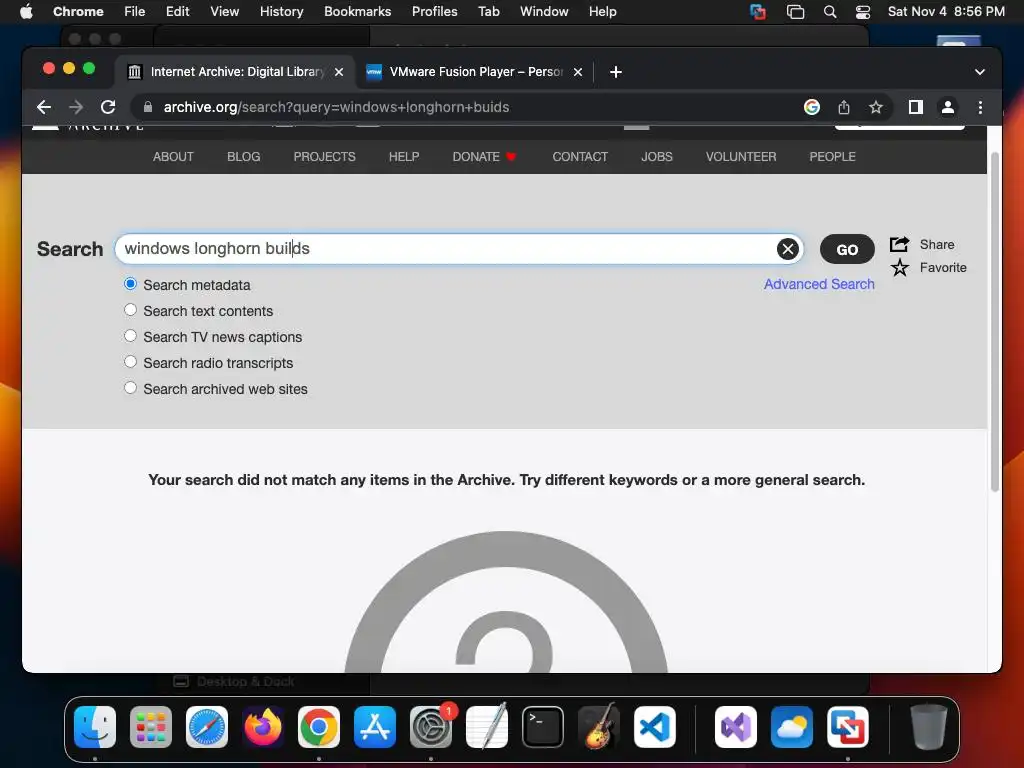Open the Chrome profile icon
Screen dimensions: 1024x768
[948, 107]
